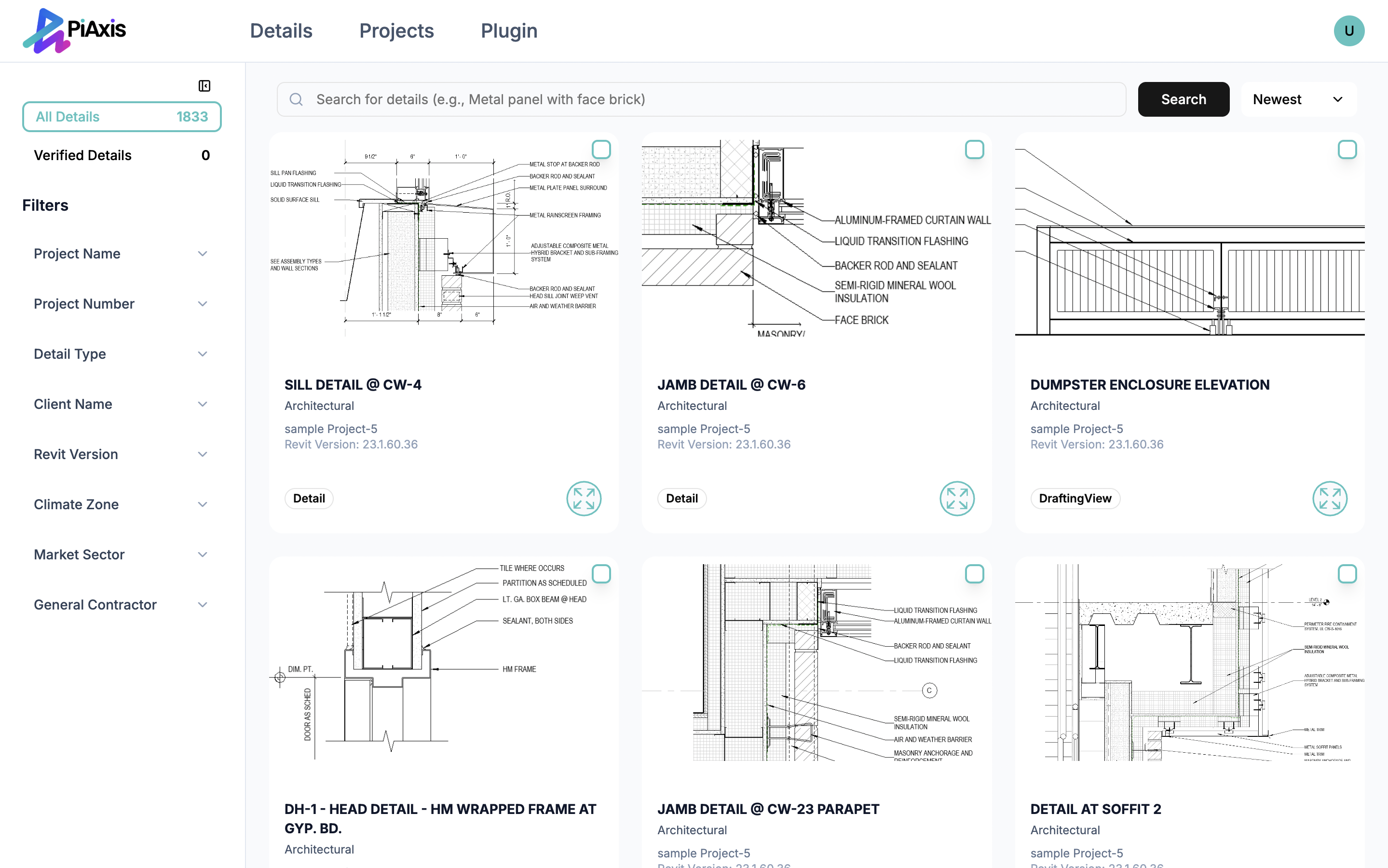Collapse the sidebar panel icon
This screenshot has height=868, width=1388.
(x=204, y=86)
